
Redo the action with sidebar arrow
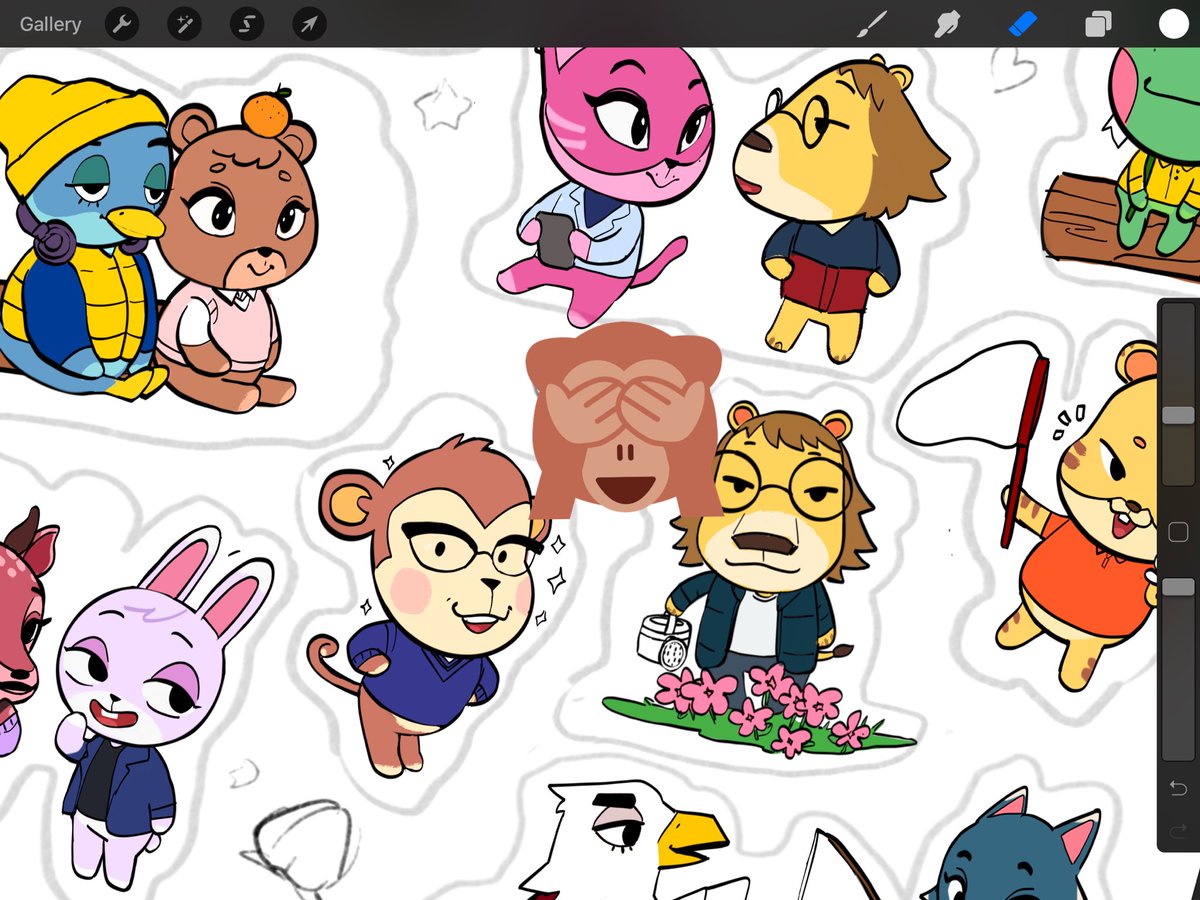(x=1178, y=831)
